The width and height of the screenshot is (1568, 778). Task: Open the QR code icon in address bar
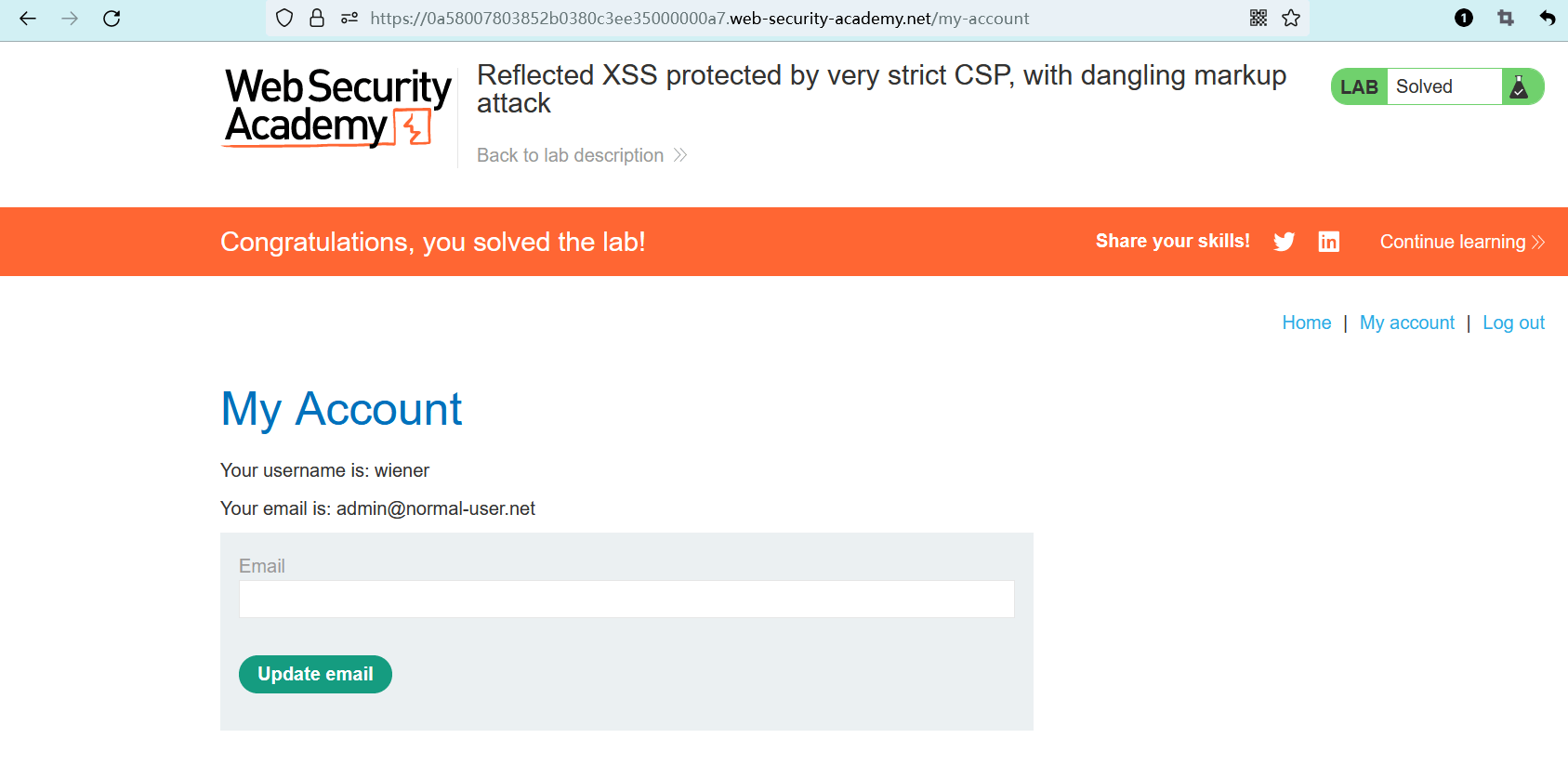click(1258, 19)
